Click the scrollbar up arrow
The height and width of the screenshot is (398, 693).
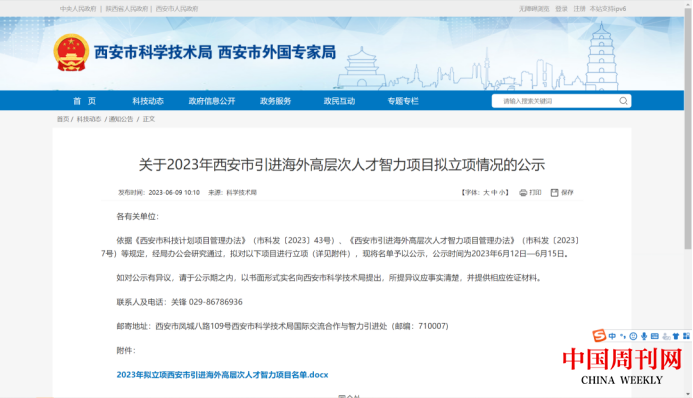tap(688, 3)
